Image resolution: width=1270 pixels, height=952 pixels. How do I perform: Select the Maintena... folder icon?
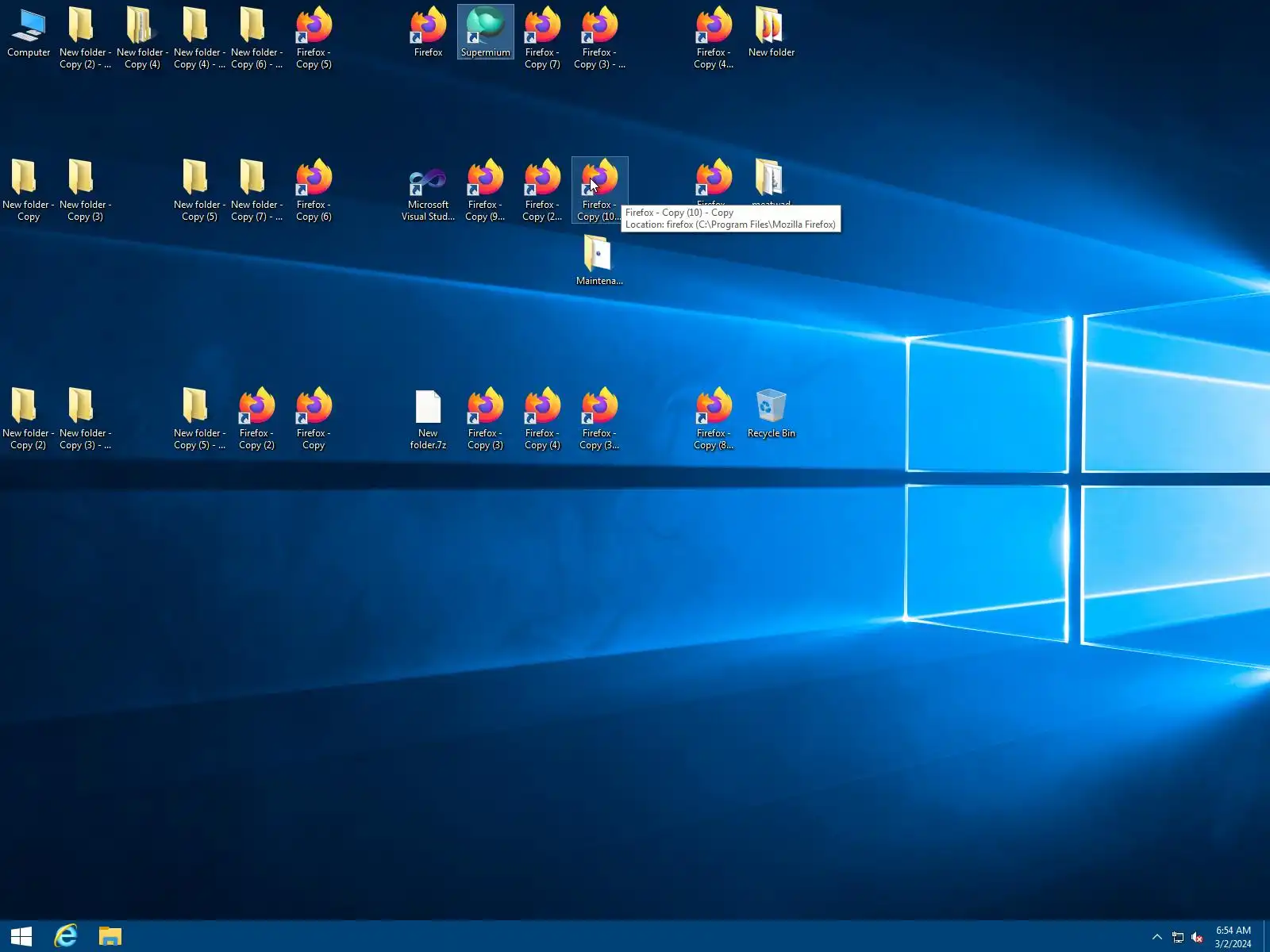[x=599, y=260]
